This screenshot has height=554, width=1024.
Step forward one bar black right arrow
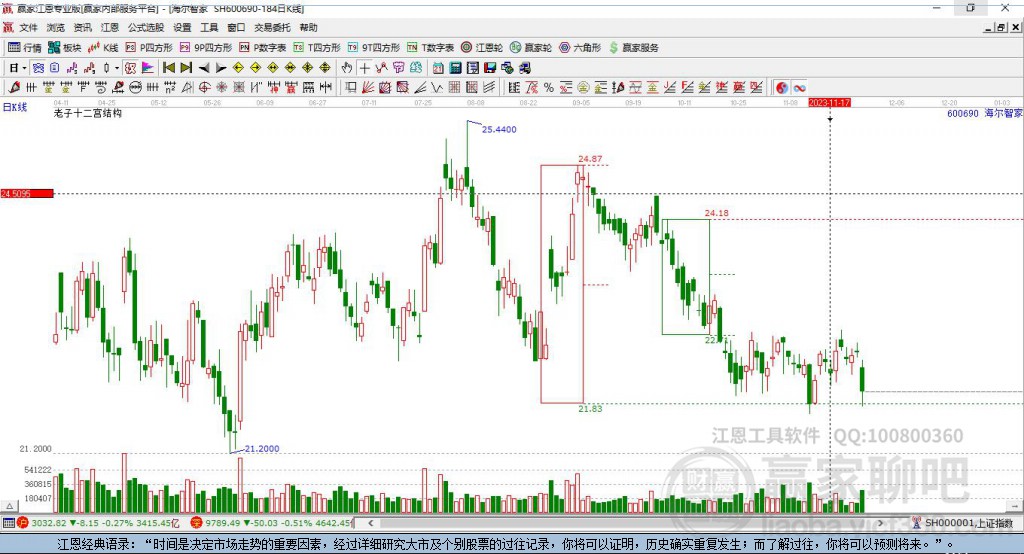click(x=221, y=68)
